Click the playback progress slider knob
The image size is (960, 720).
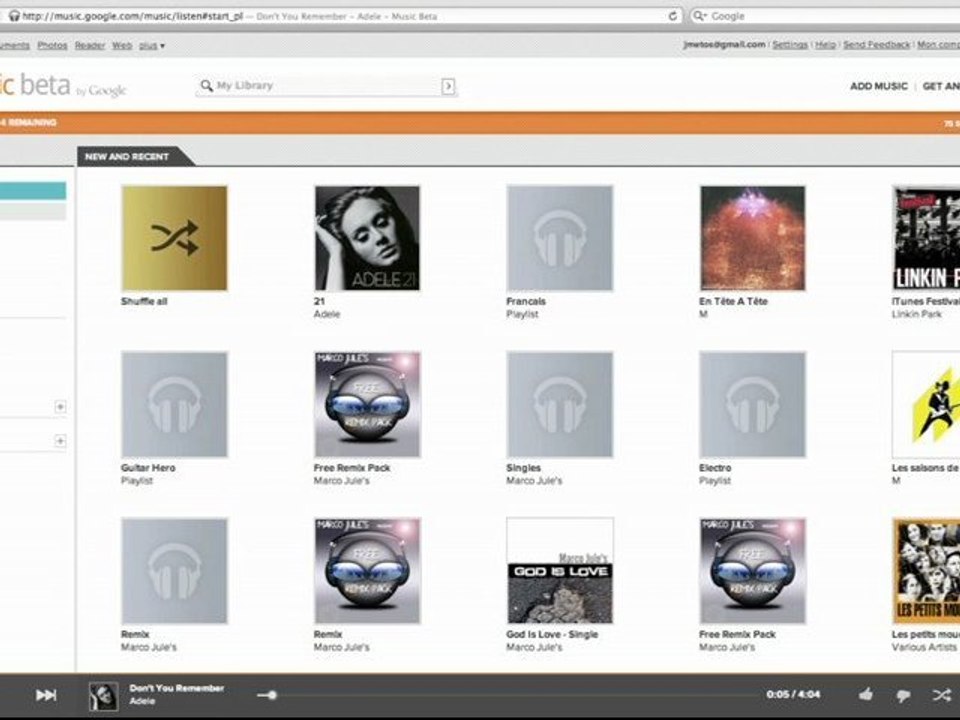pyautogui.click(x=272, y=695)
